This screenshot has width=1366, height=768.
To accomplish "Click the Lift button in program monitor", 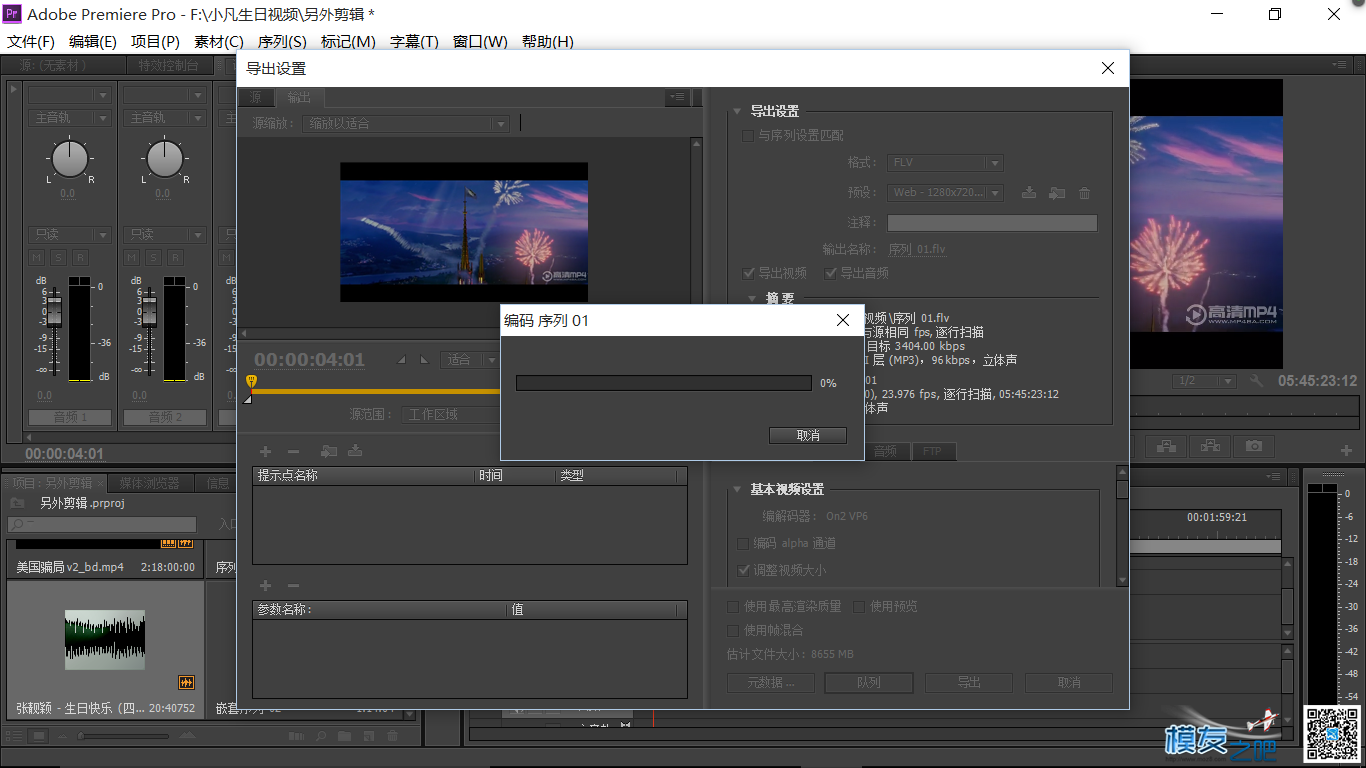I will point(1166,446).
